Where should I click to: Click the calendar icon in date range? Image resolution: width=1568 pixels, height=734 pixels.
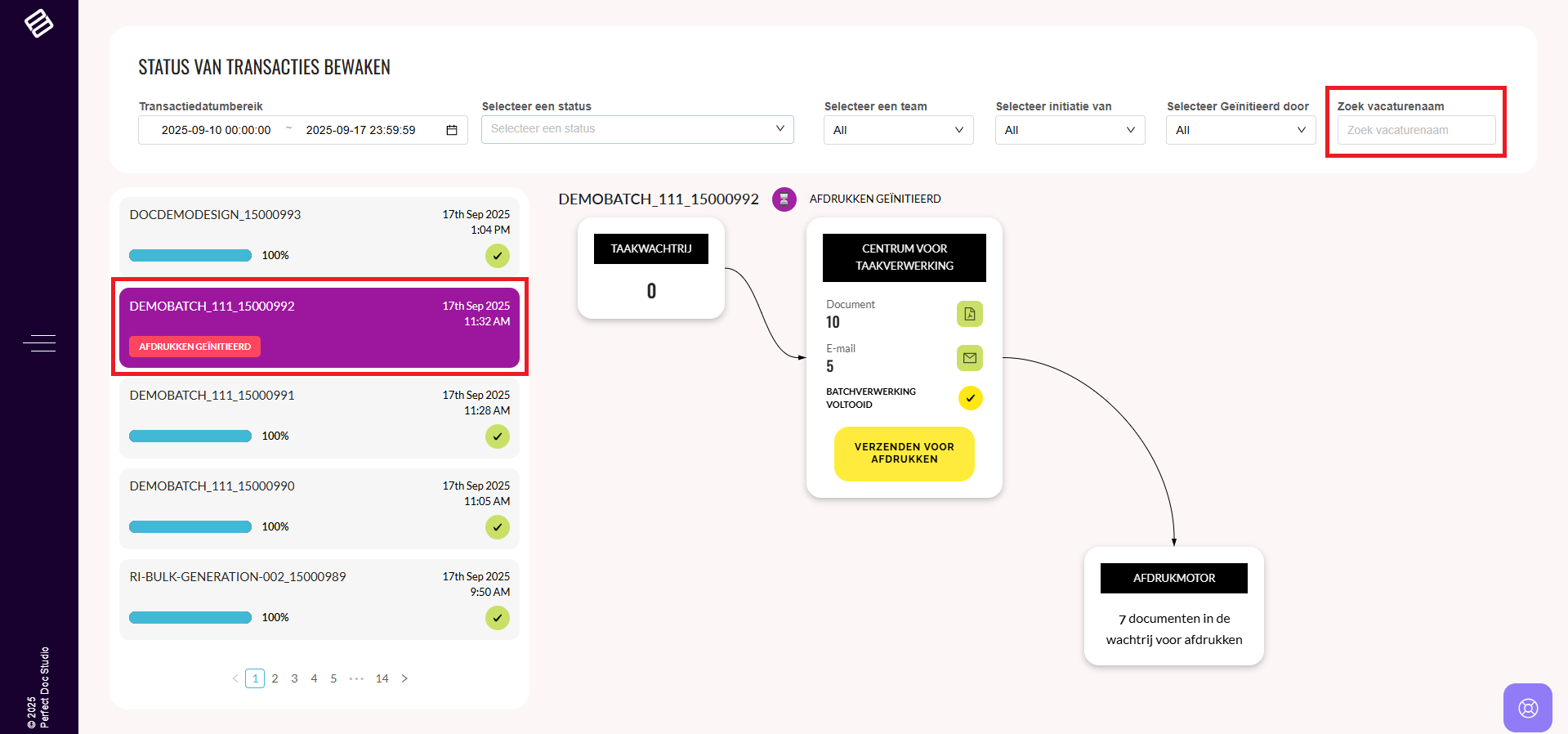point(452,130)
